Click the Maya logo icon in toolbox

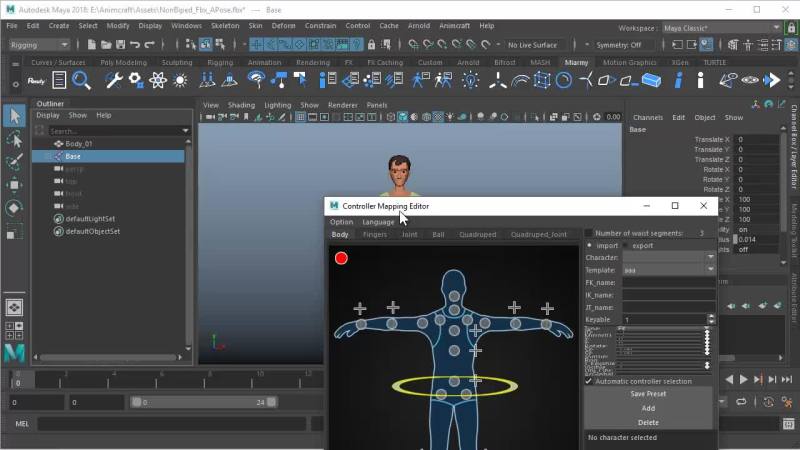(14, 353)
